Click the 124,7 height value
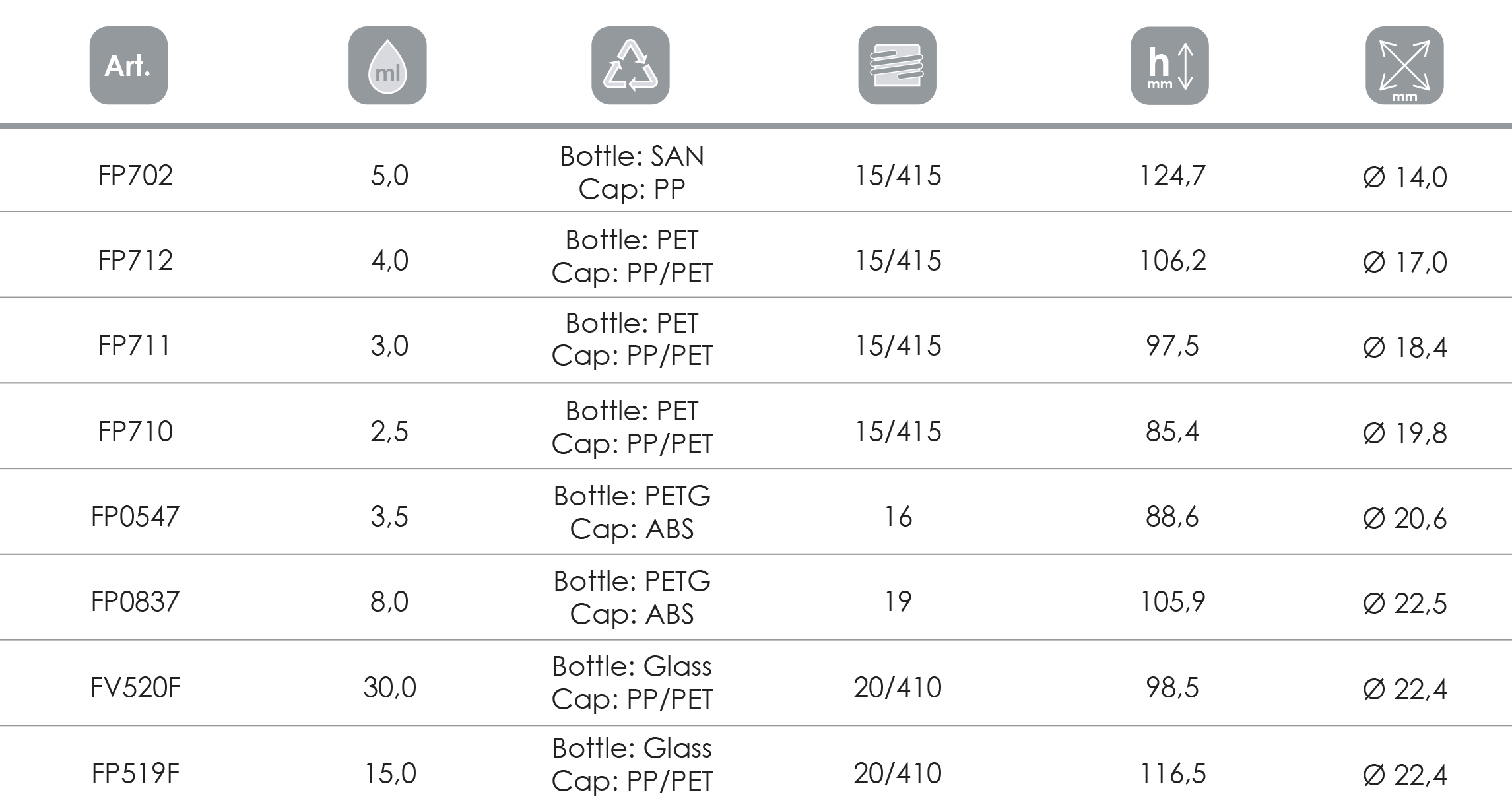Image resolution: width=1512 pixels, height=811 pixels. click(x=1173, y=176)
